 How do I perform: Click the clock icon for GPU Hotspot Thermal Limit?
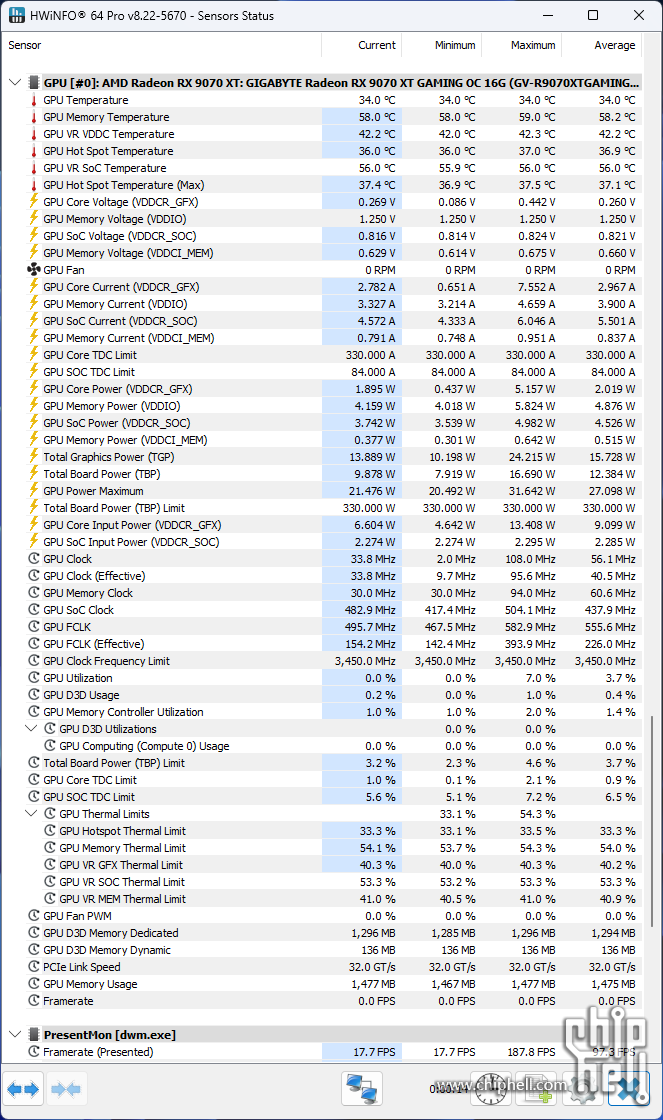click(x=50, y=831)
